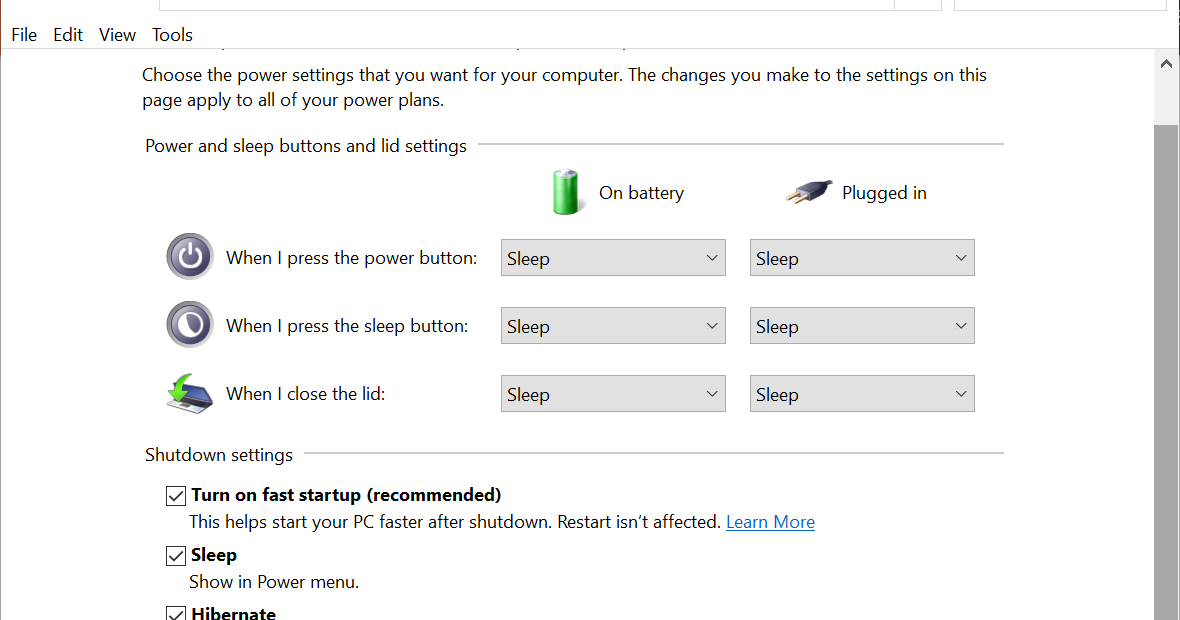Toggle the Hibernate checkbox
This screenshot has width=1180, height=620.
tap(176, 613)
